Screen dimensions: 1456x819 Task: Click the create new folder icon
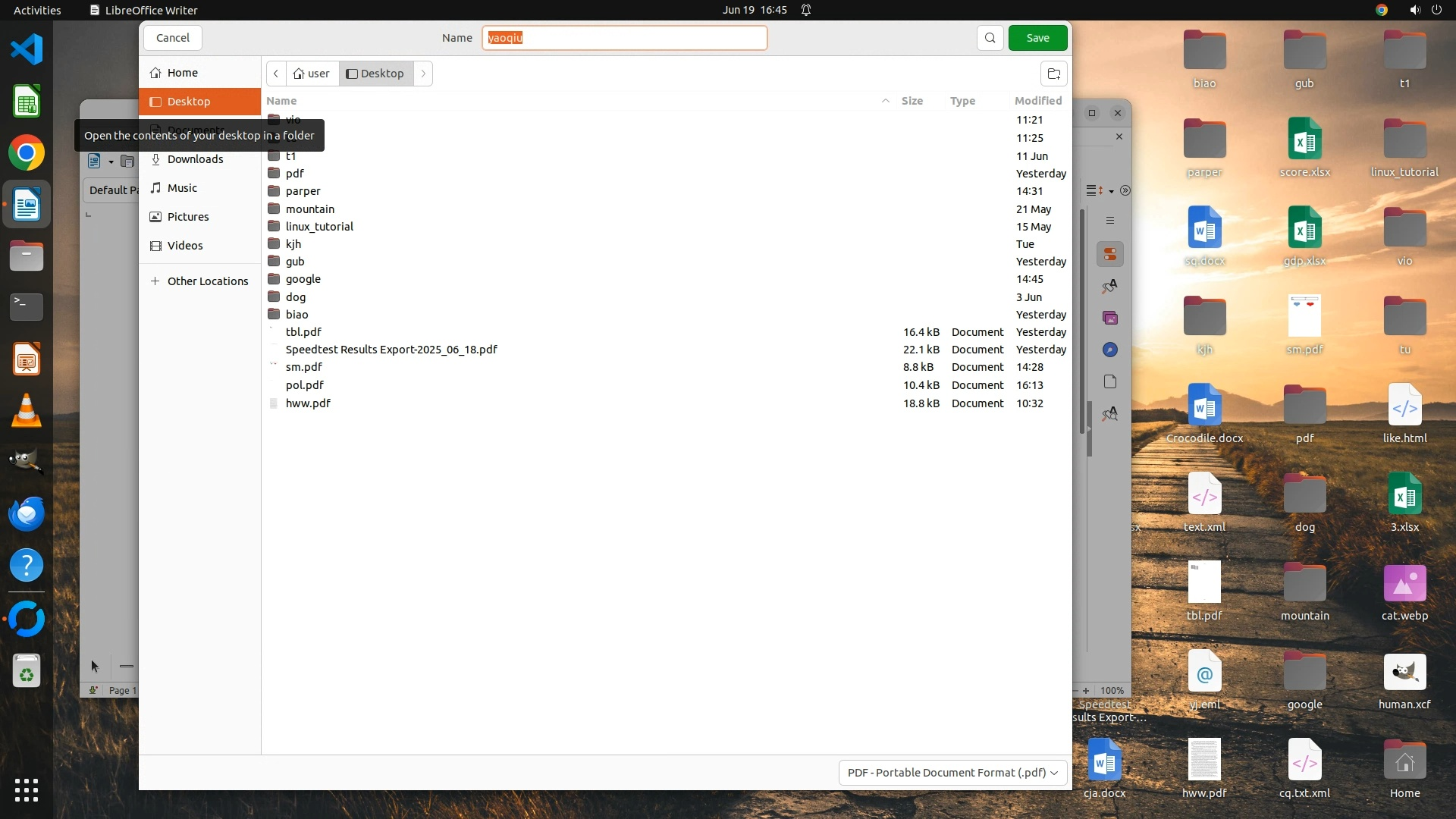pos(1053,74)
